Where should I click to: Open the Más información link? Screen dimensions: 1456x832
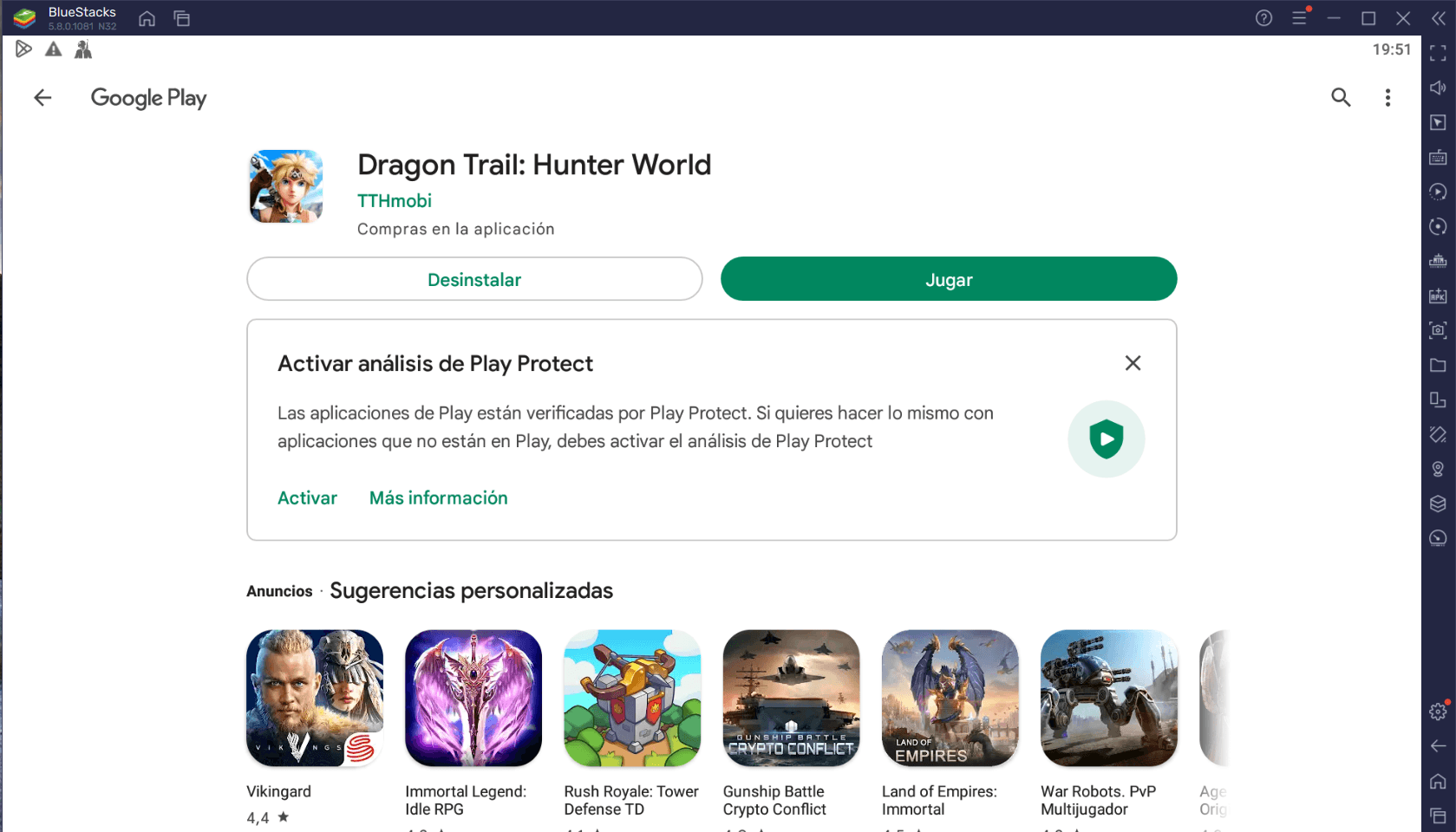(439, 498)
